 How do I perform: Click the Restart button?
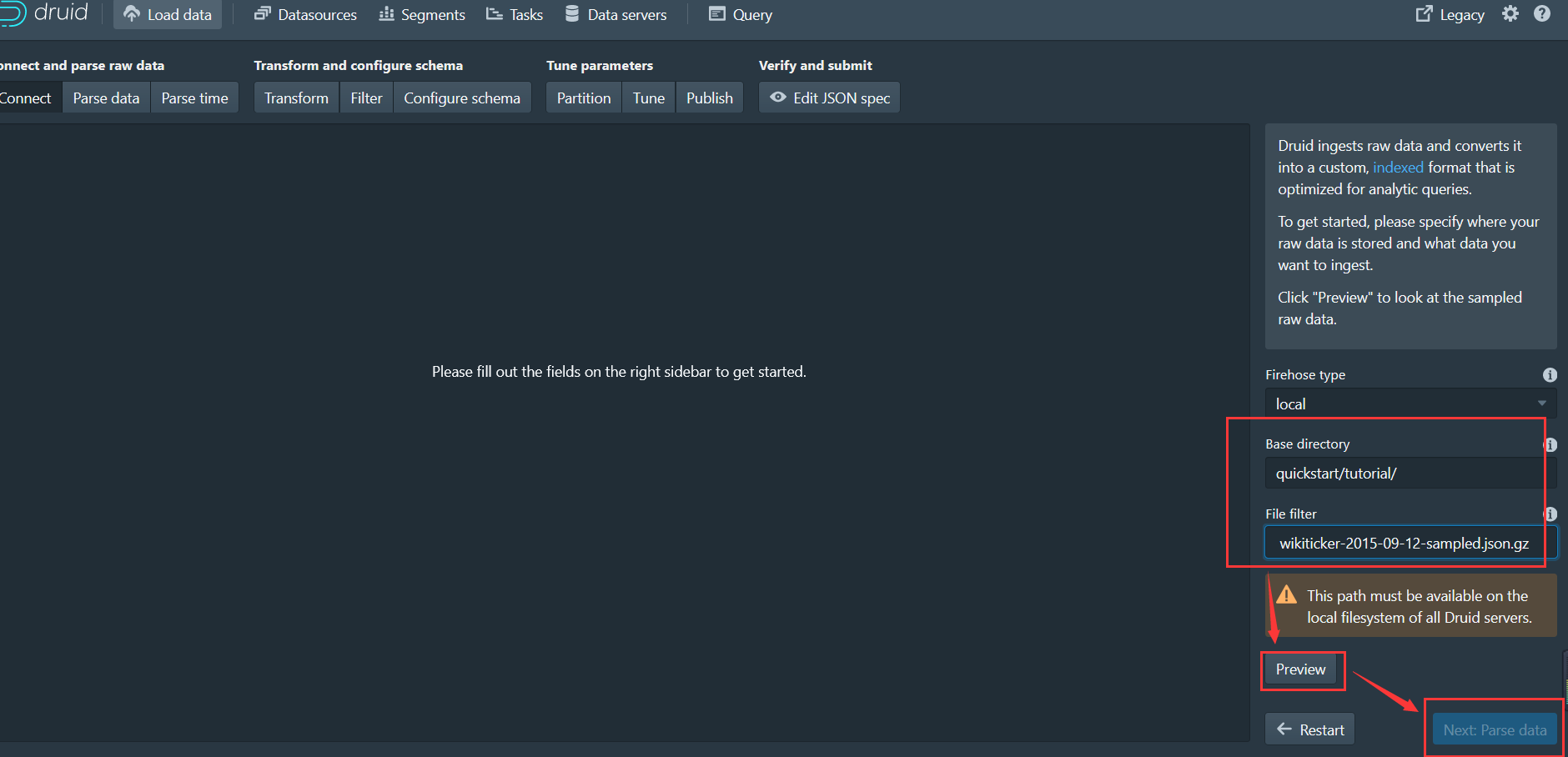point(1309,729)
